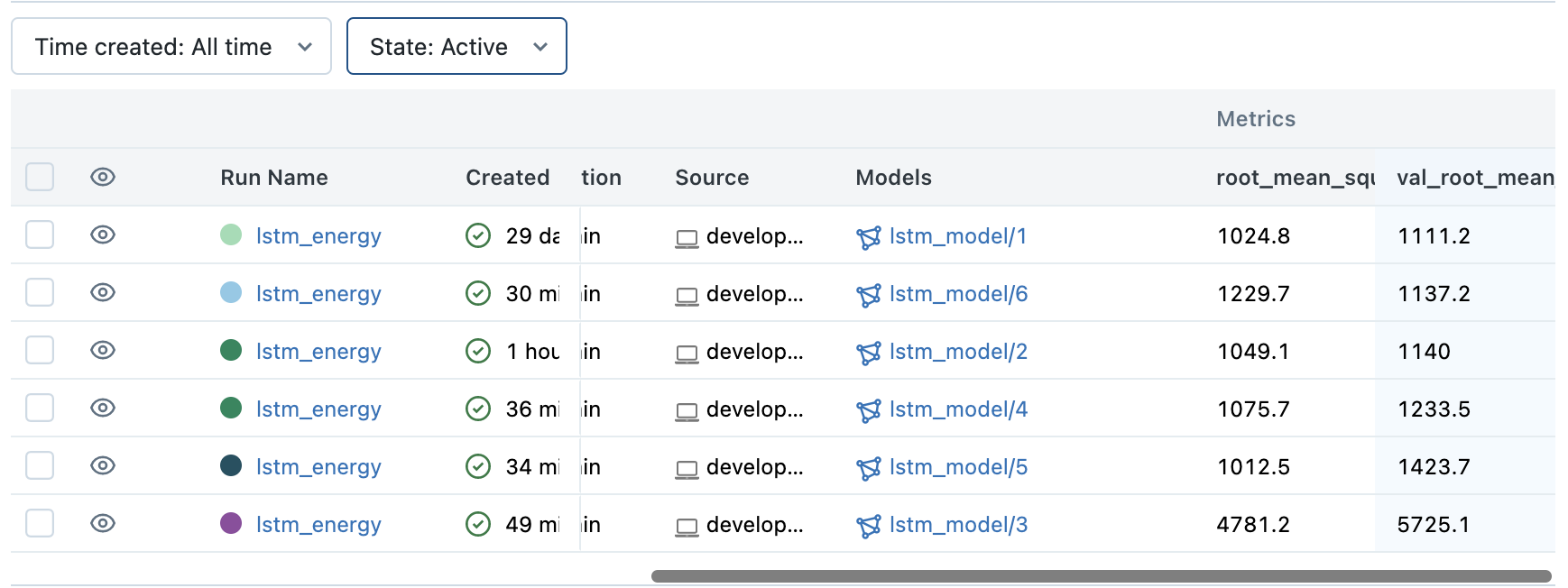Image resolution: width=1568 pixels, height=588 pixels.
Task: Click green success status icon for 49 min run
Action: [x=478, y=524]
